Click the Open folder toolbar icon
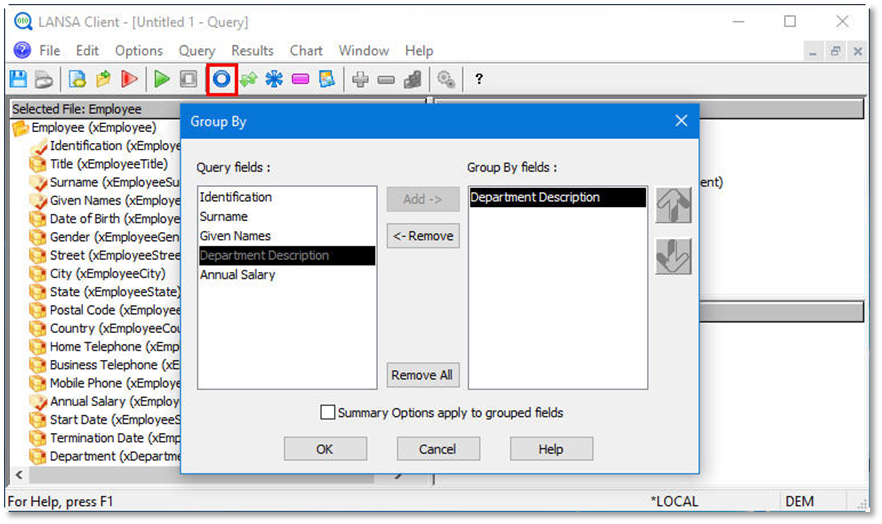The image size is (882, 524). click(x=103, y=79)
